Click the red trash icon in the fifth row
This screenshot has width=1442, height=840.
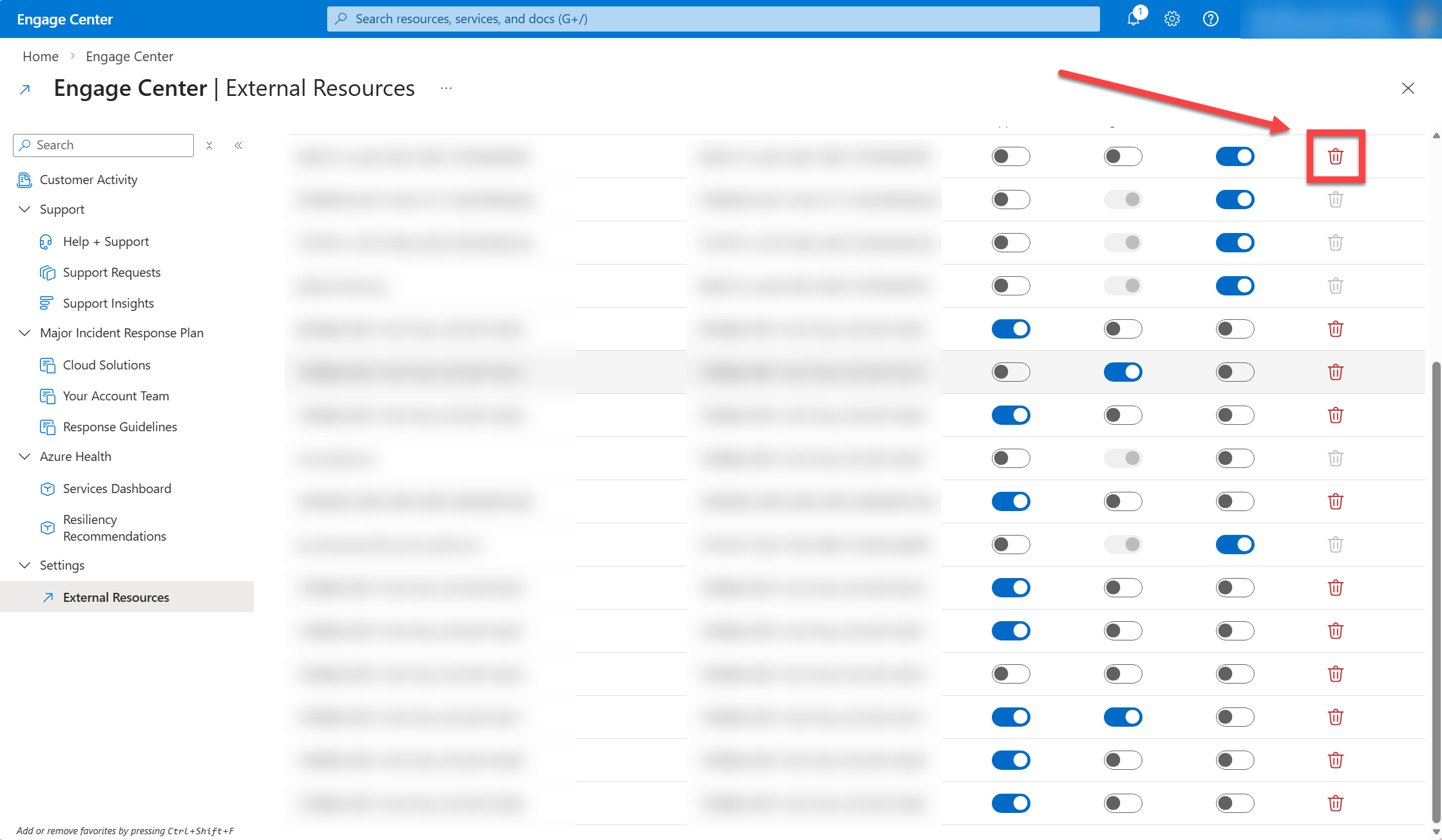(x=1336, y=329)
